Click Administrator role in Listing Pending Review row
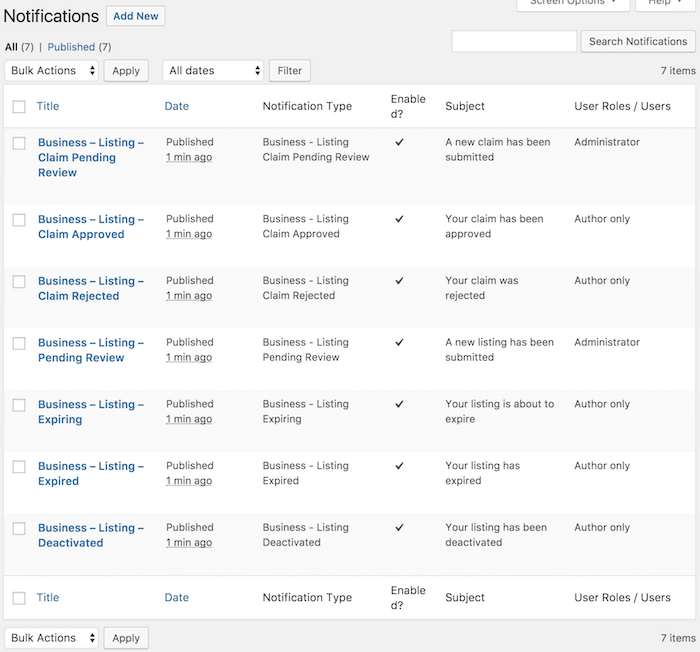Image resolution: width=700 pixels, height=652 pixels. pos(607,342)
